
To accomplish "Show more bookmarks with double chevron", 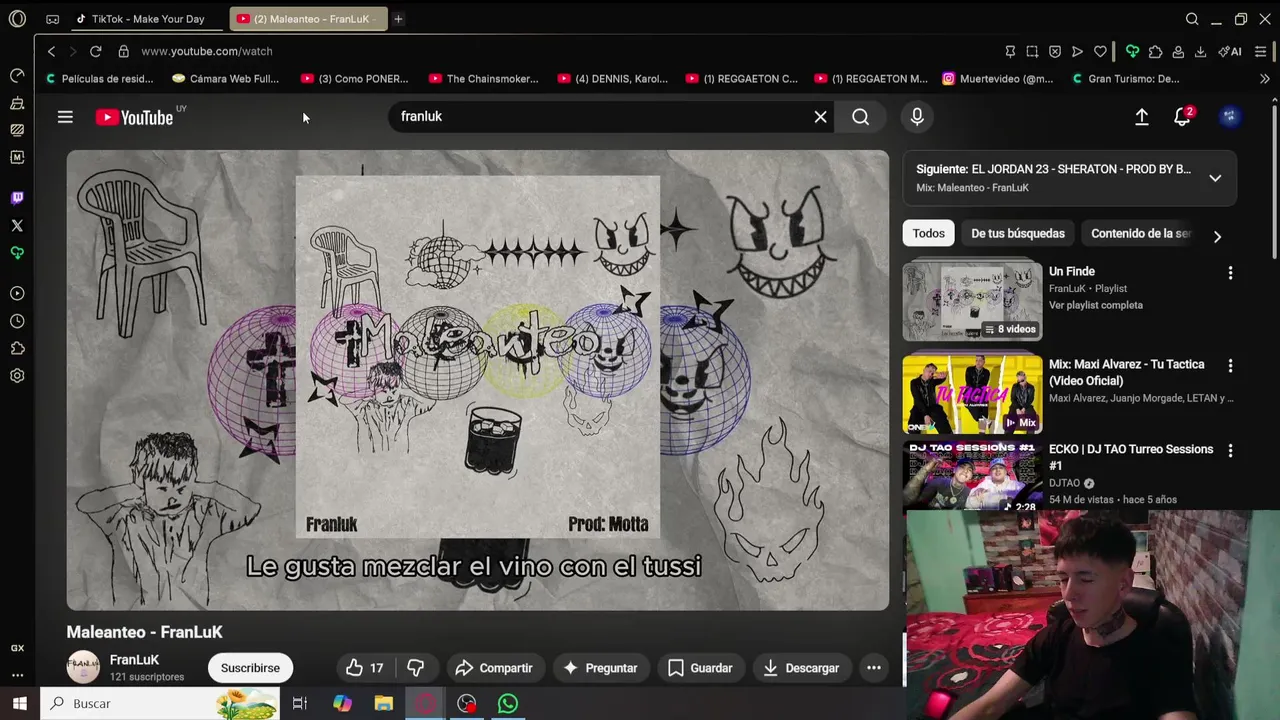I will point(1265,79).
